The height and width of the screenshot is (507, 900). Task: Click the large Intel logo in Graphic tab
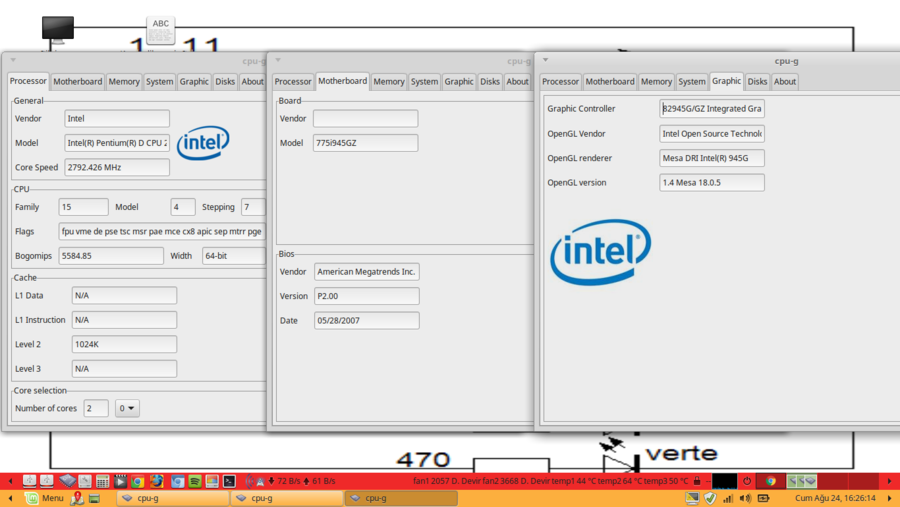(600, 251)
